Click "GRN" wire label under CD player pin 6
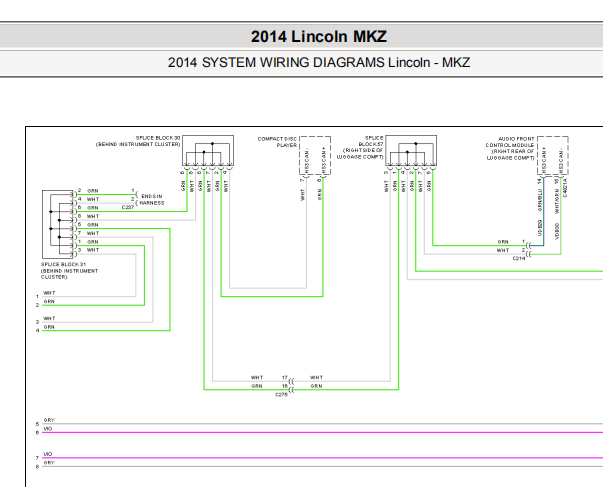The width and height of the screenshot is (603, 487). (320, 194)
